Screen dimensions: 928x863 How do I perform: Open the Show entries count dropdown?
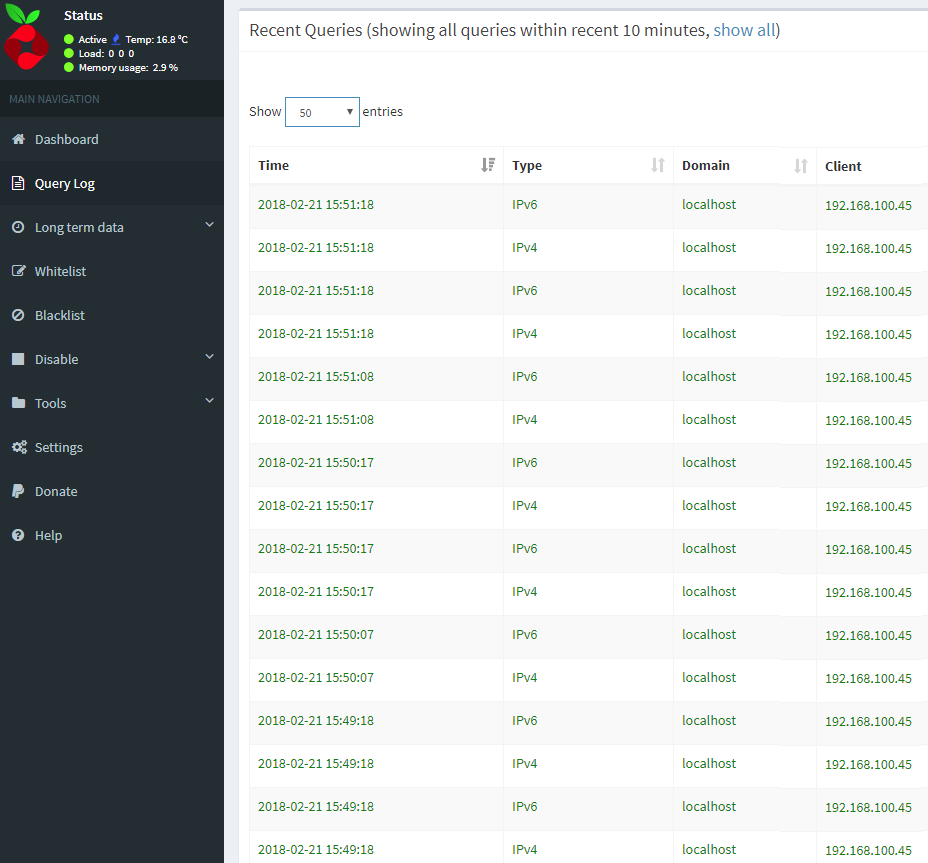pyautogui.click(x=322, y=112)
